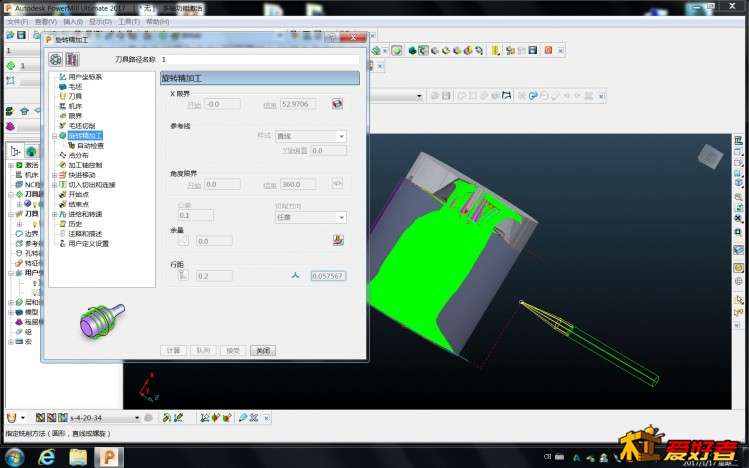Image resolution: width=749 pixels, height=468 pixels.
Task: Click the view cube in viewport corner
Action: [710, 156]
